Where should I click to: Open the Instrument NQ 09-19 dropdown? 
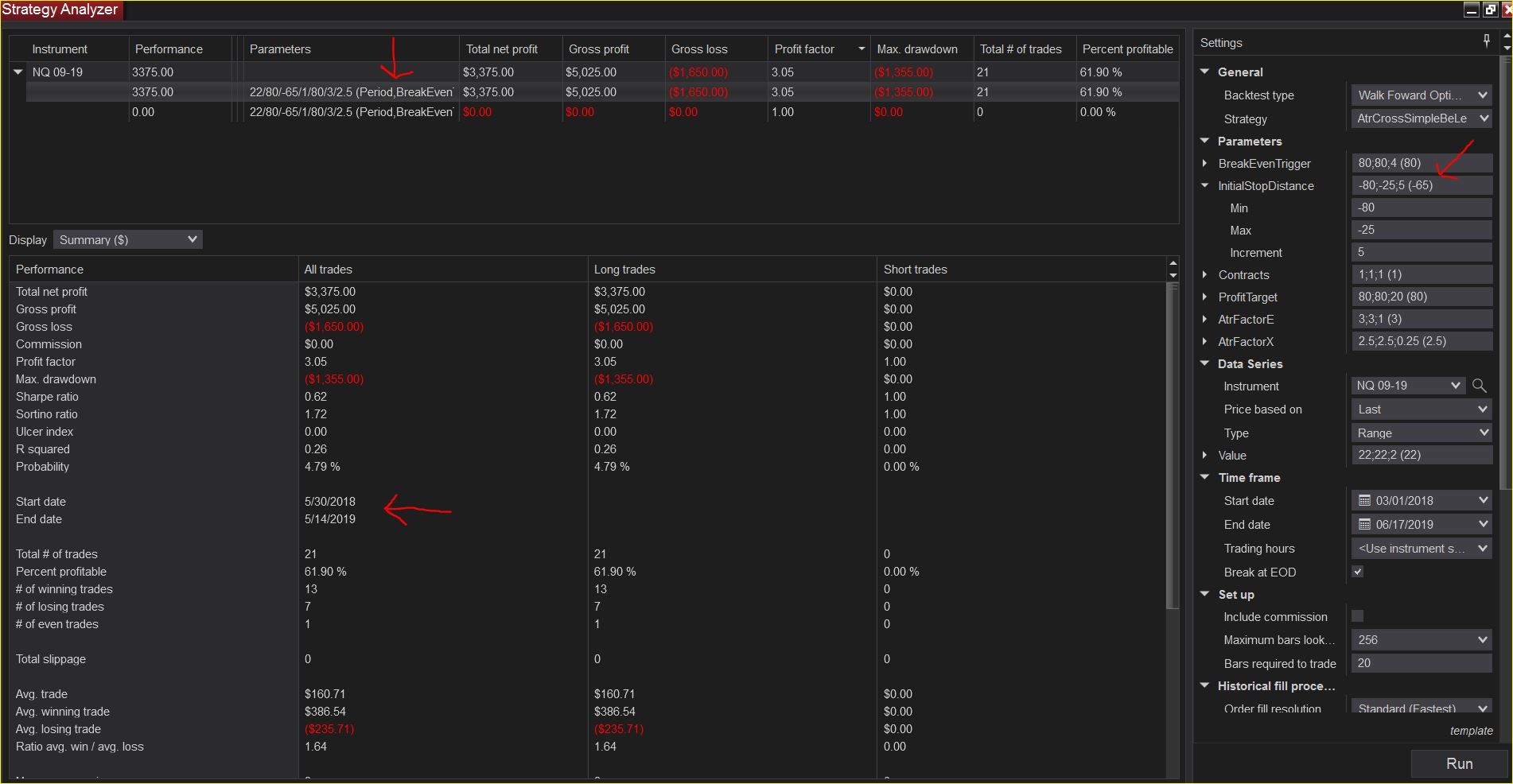[1408, 386]
